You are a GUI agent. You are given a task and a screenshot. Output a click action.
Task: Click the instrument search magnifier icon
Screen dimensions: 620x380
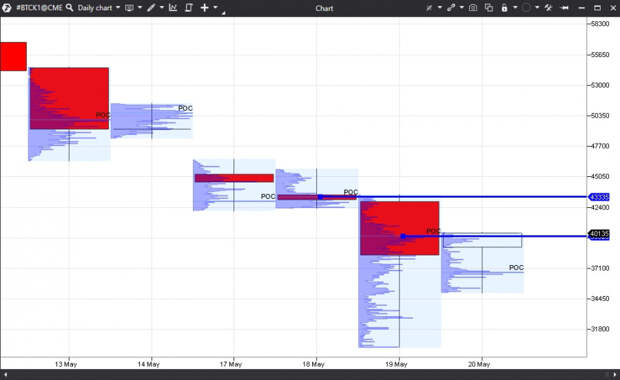pos(70,8)
